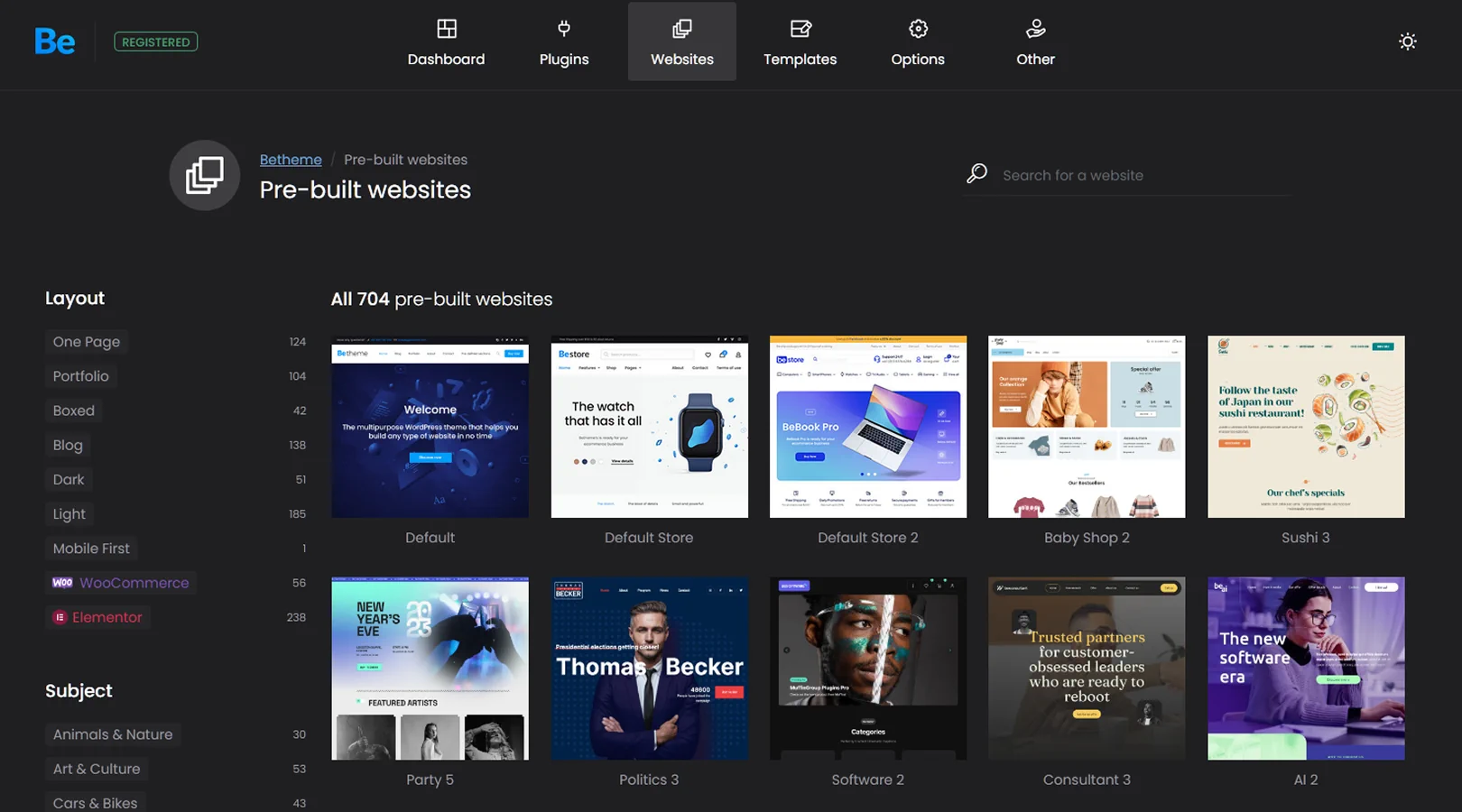
Task: Click the Templates icon in top navigation
Action: [800, 29]
